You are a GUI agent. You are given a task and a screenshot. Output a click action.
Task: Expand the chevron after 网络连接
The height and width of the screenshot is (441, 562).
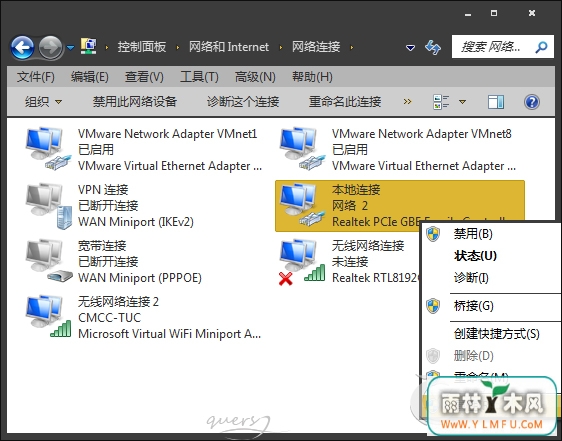tap(352, 47)
